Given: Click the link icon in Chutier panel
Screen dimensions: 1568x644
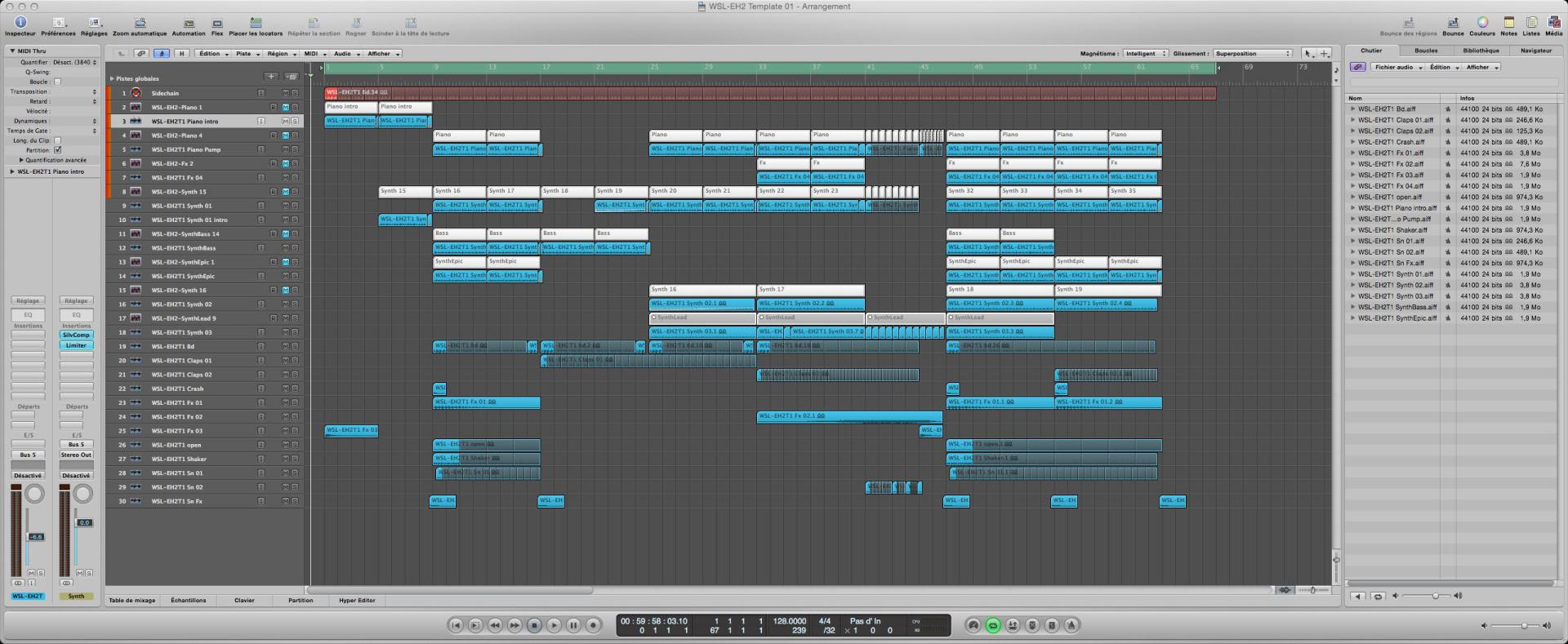Looking at the screenshot, I should pyautogui.click(x=1357, y=67).
